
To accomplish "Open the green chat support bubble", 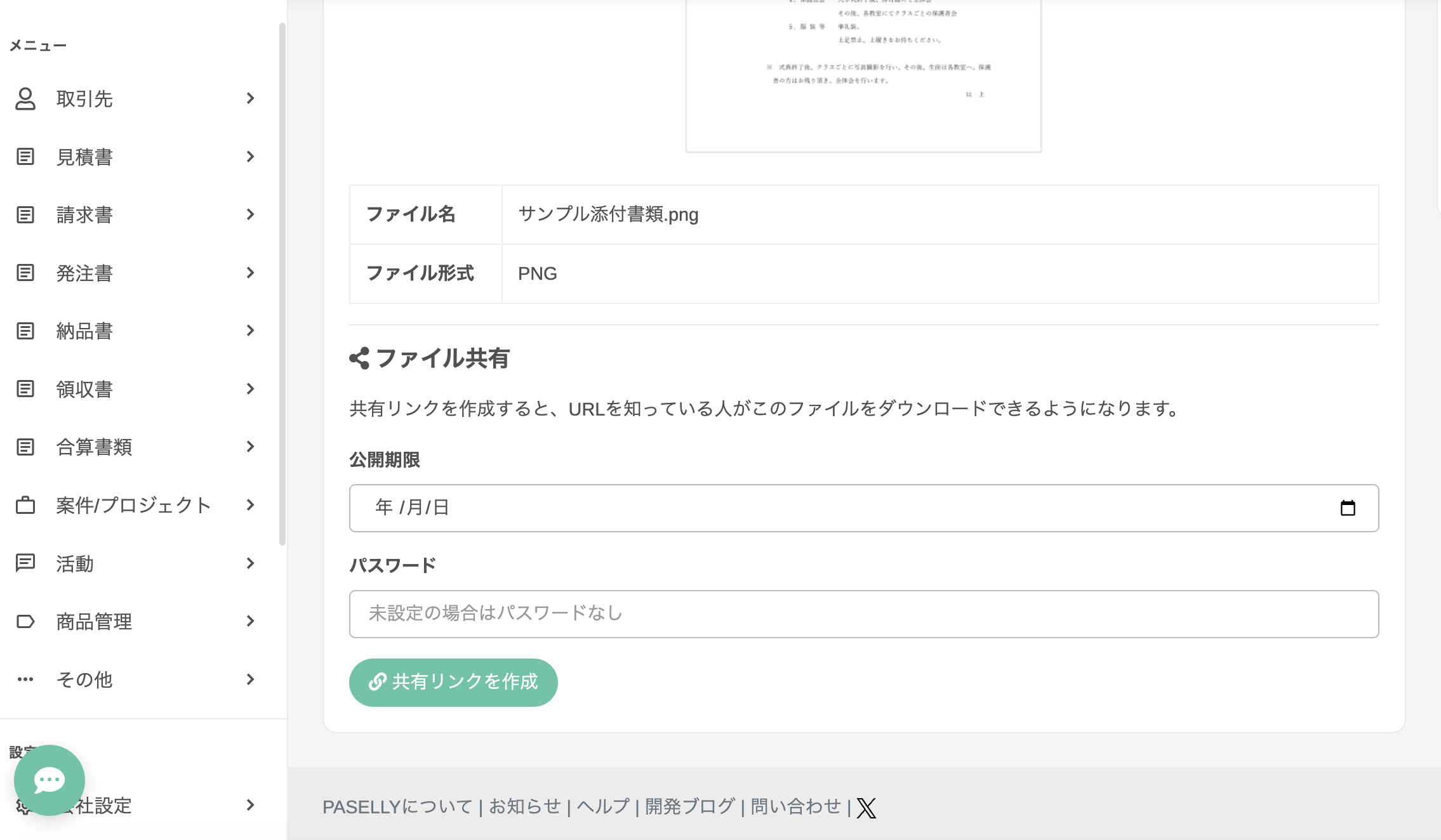I will (50, 780).
